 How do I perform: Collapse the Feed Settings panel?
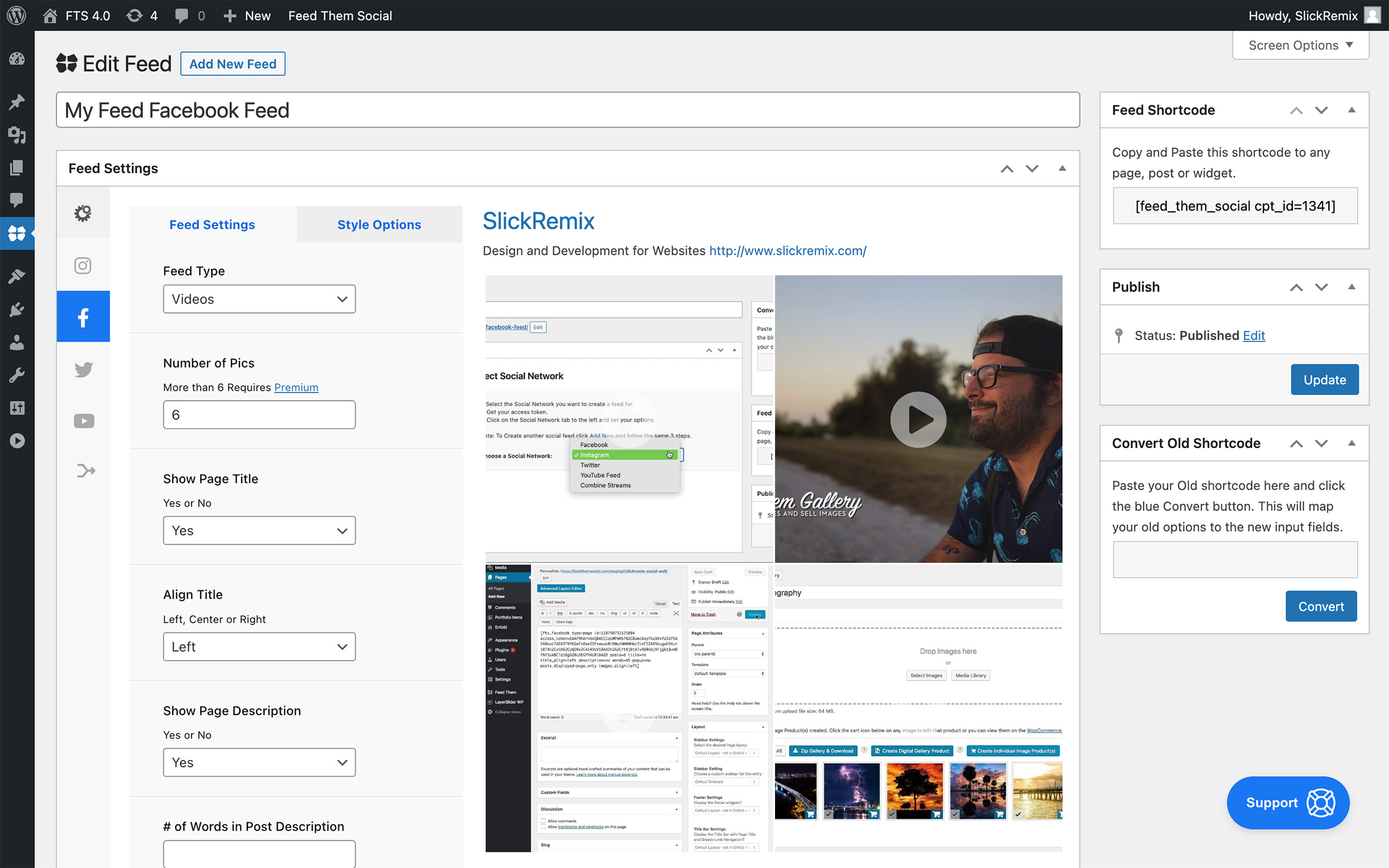click(1062, 168)
